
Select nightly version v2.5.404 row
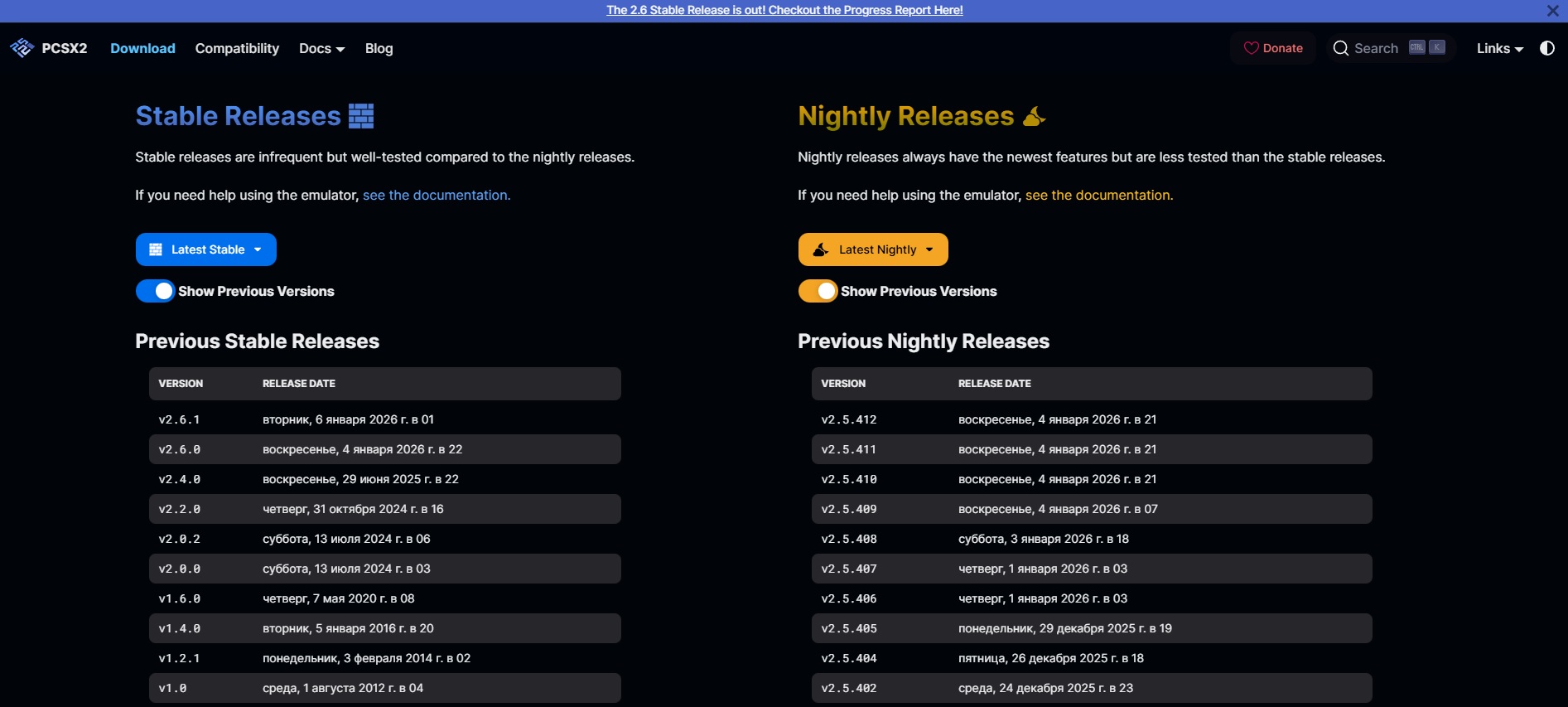1092,658
